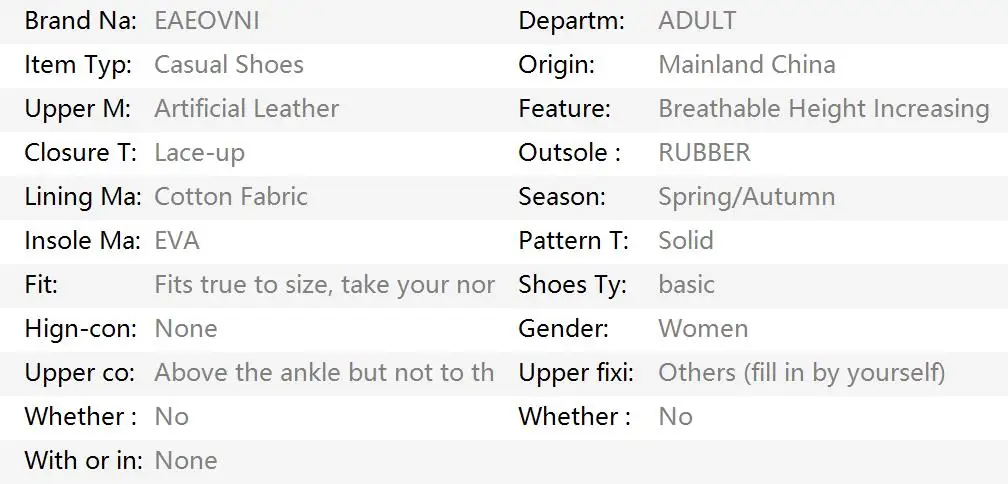Select the RUBBER outsole value
Viewport: 1008px width, 484px height.
click(704, 153)
